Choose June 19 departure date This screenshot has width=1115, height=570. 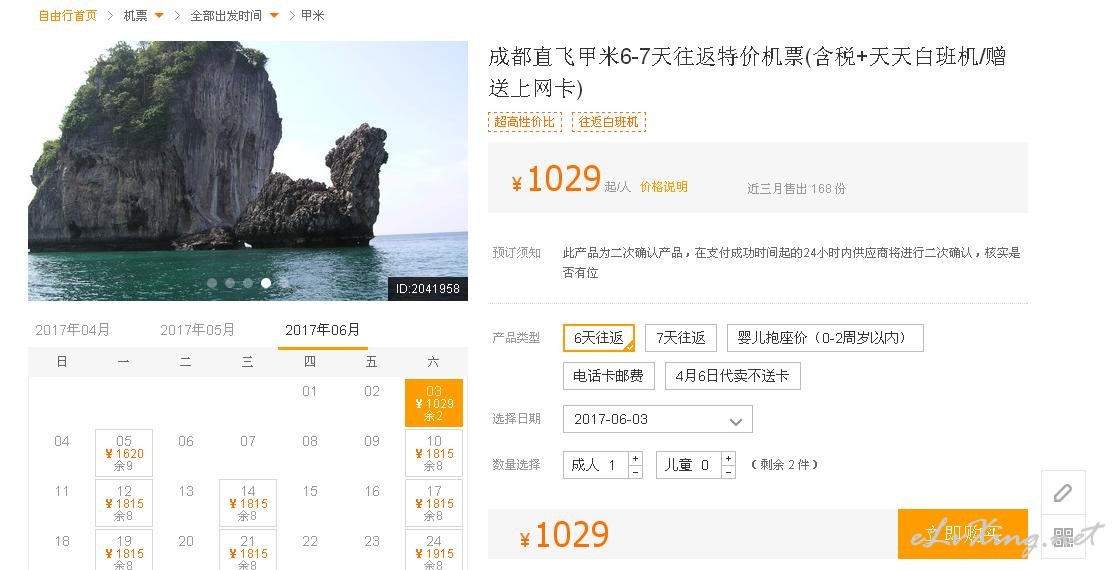pos(124,549)
